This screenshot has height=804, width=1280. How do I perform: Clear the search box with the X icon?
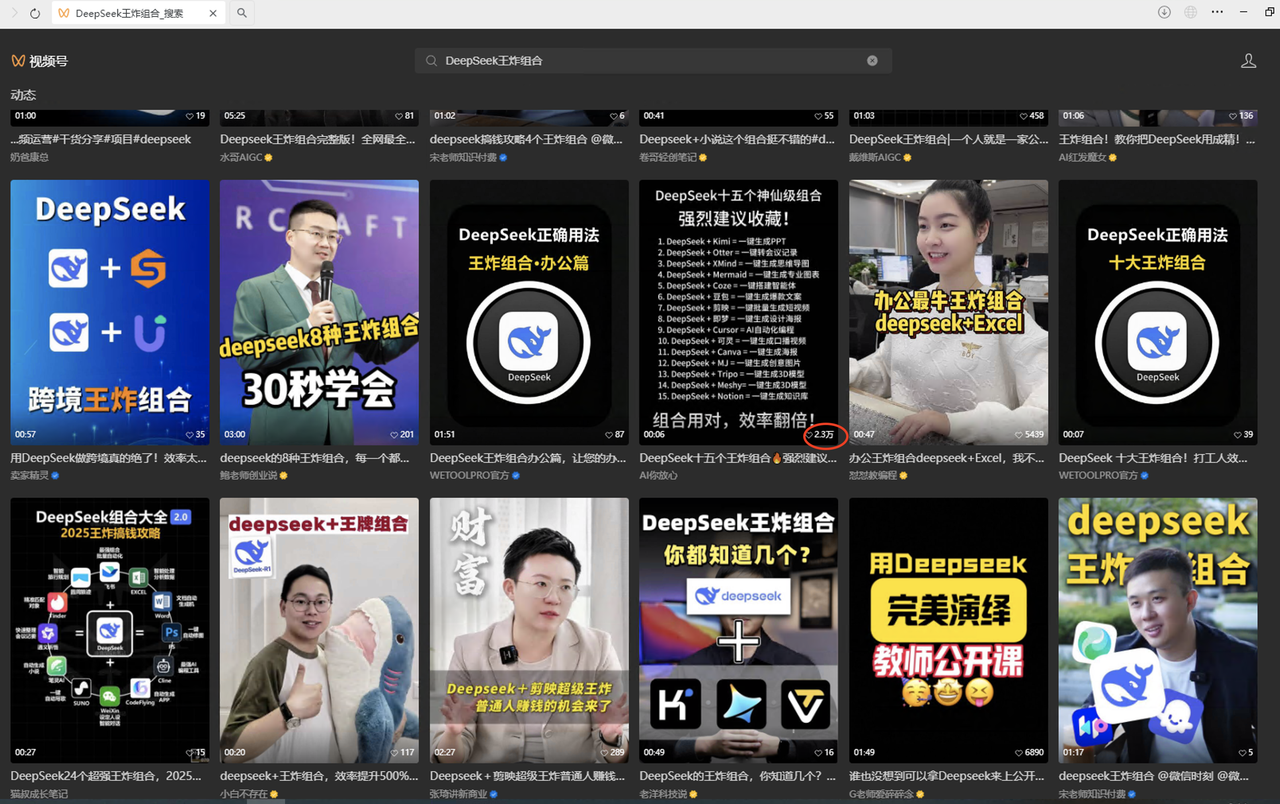click(x=872, y=61)
